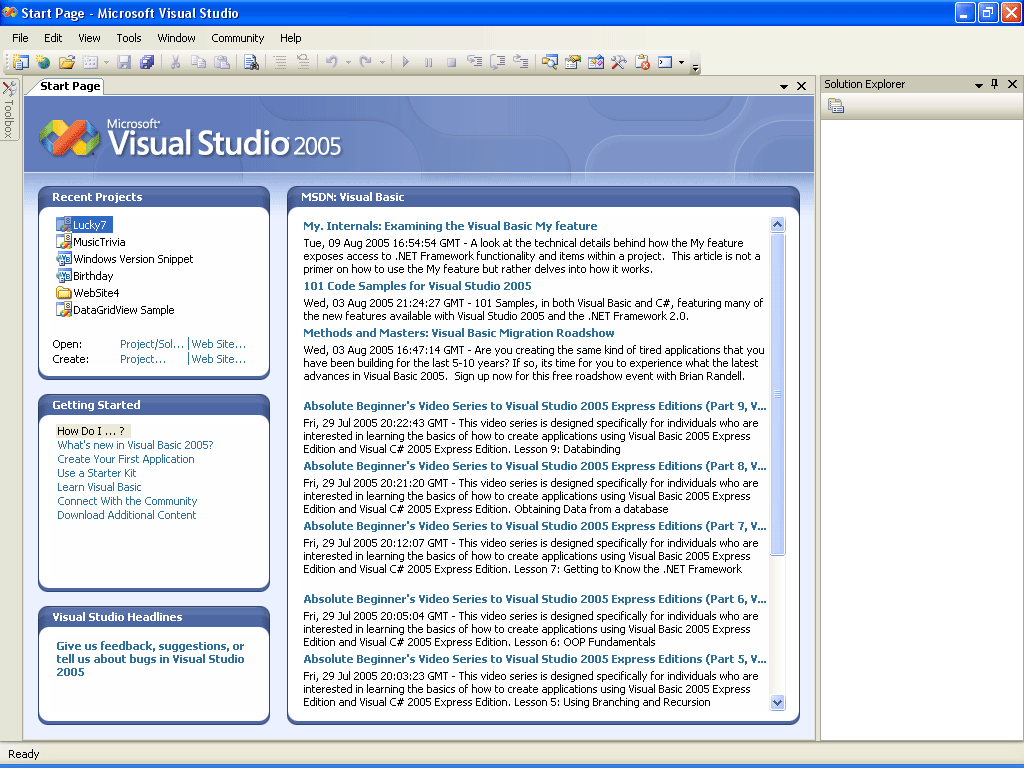1024x768 pixels.
Task: Click the Open File folder icon
Action: [x=67, y=62]
